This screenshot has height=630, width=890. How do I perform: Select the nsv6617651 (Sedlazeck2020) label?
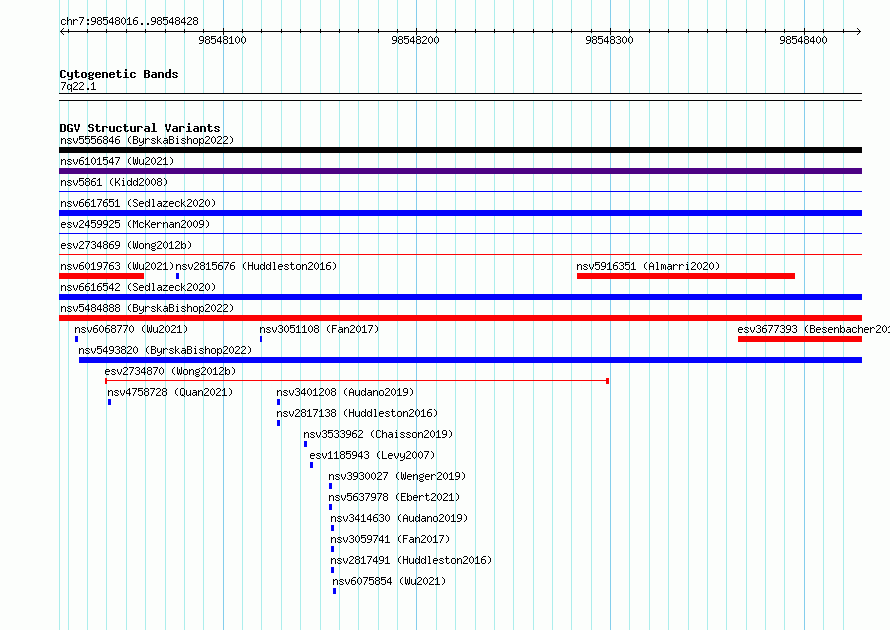click(138, 203)
